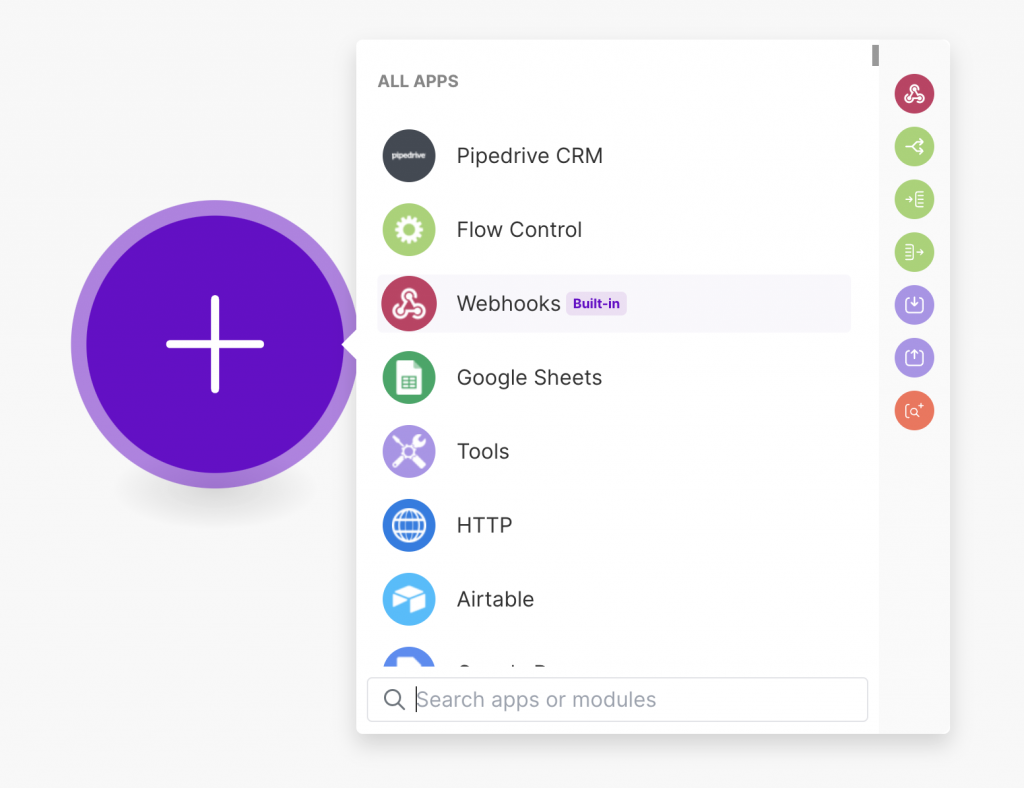Choose the Airtable app icon
The image size is (1024, 788).
tap(409, 600)
